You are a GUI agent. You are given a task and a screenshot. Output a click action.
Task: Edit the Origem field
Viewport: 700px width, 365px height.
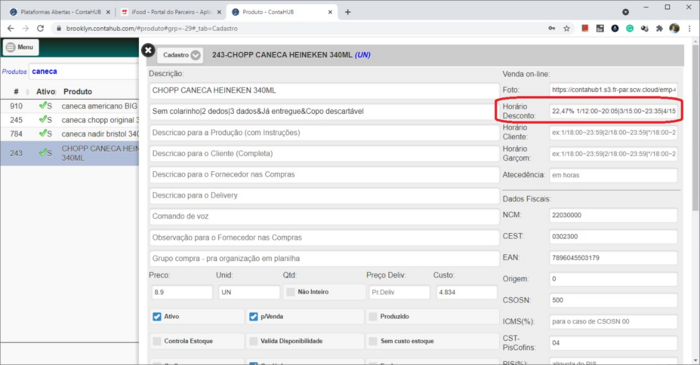click(613, 279)
